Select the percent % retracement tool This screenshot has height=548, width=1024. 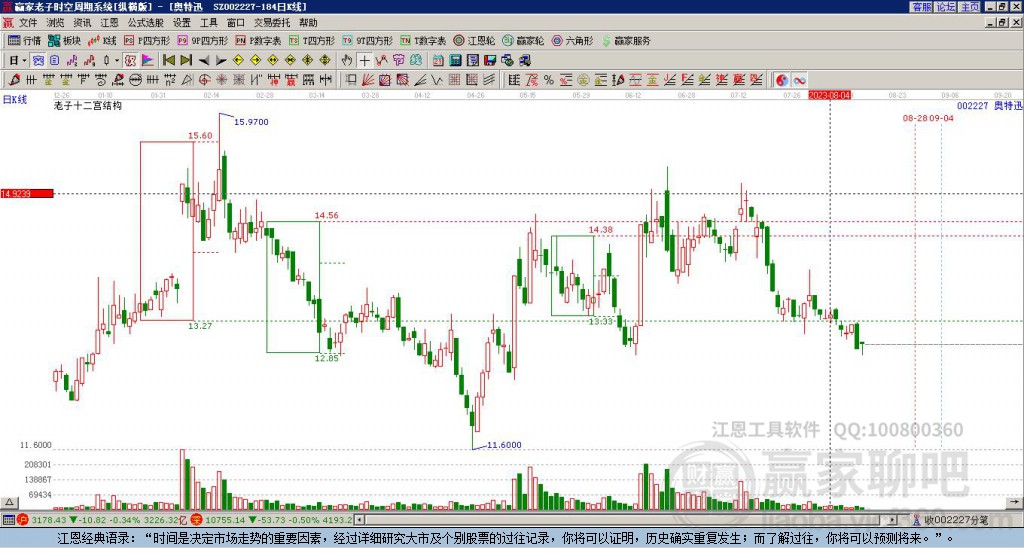click(x=549, y=80)
